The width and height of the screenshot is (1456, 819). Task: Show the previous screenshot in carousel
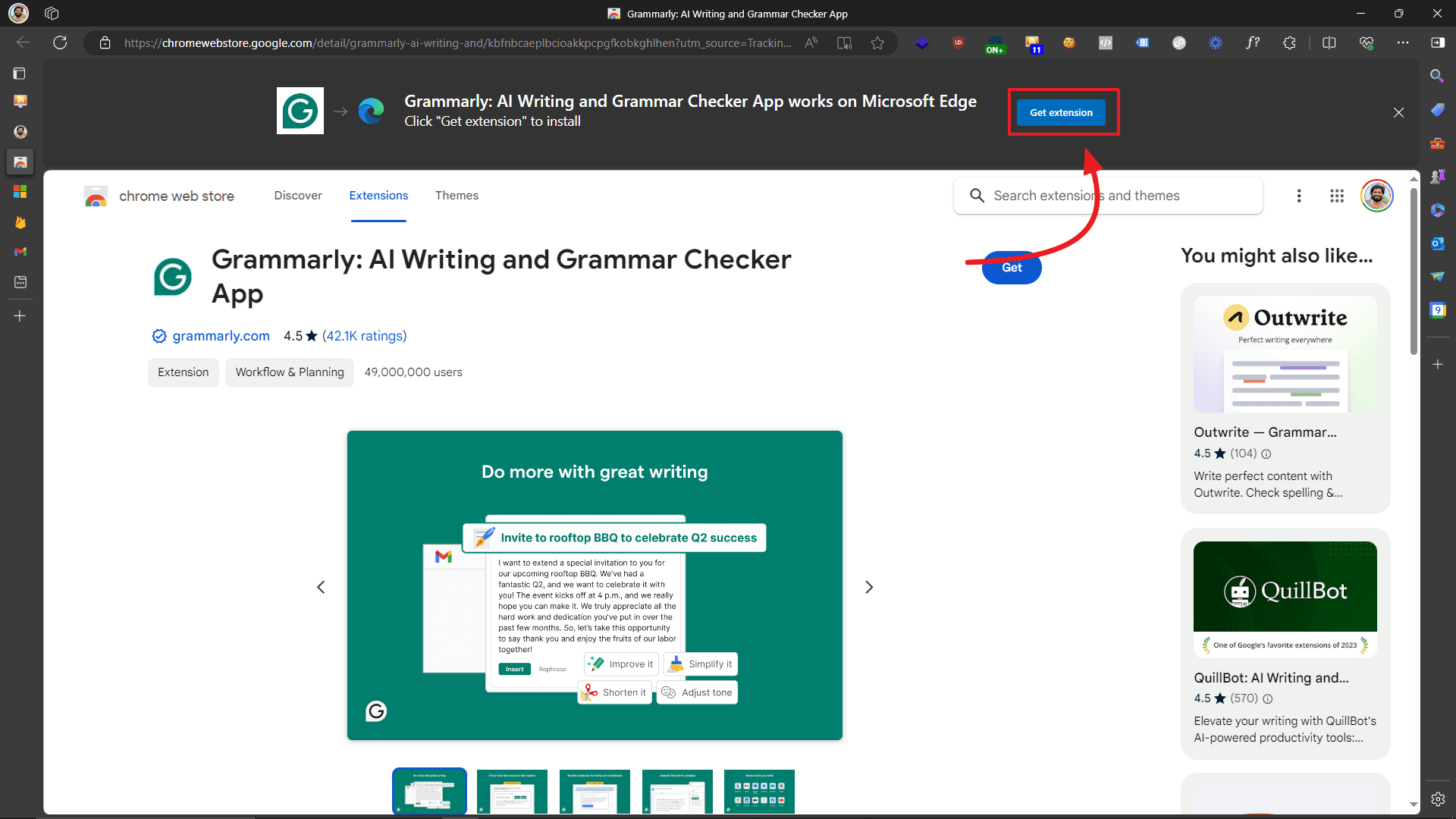(321, 587)
